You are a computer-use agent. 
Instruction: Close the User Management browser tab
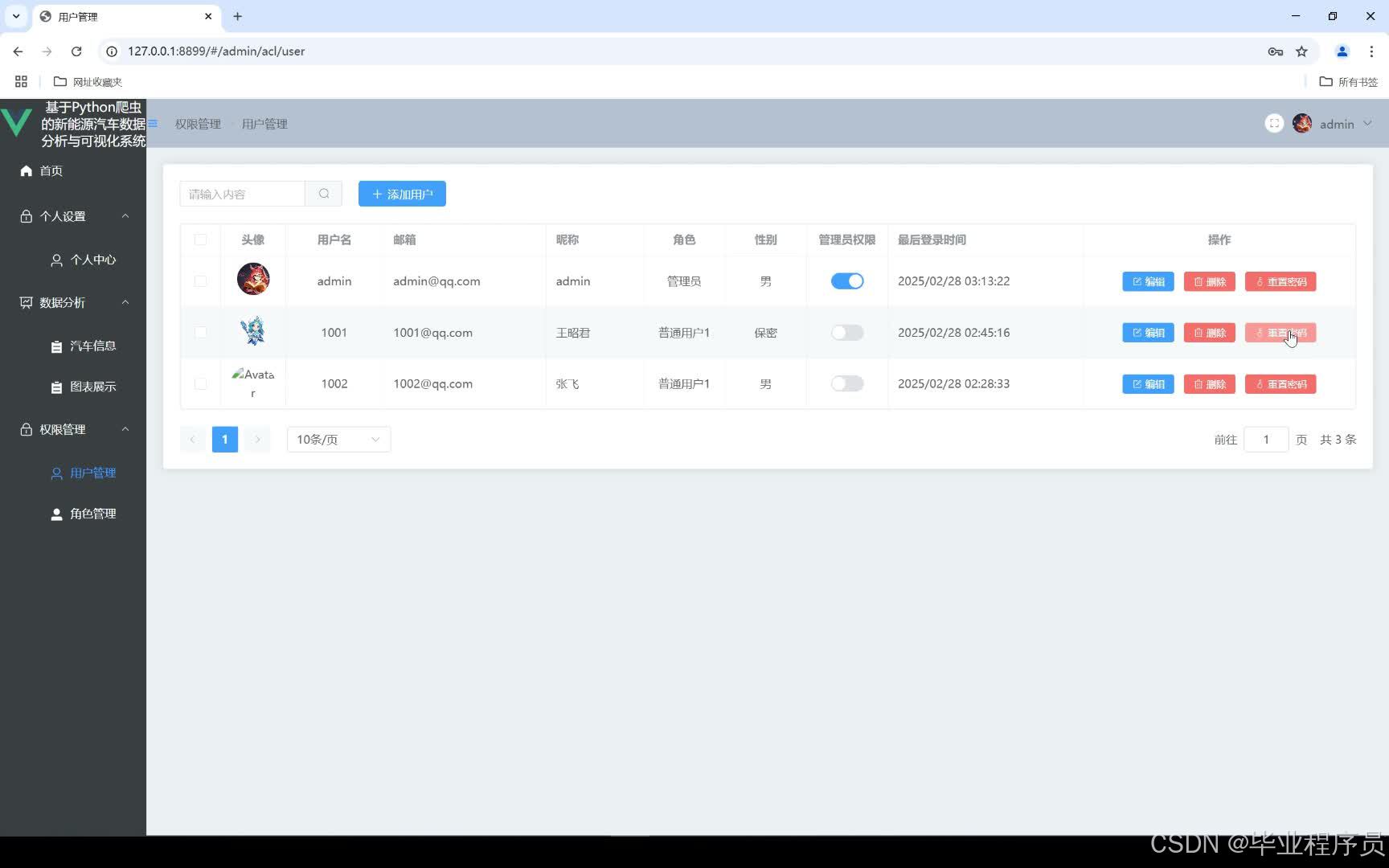point(208,16)
